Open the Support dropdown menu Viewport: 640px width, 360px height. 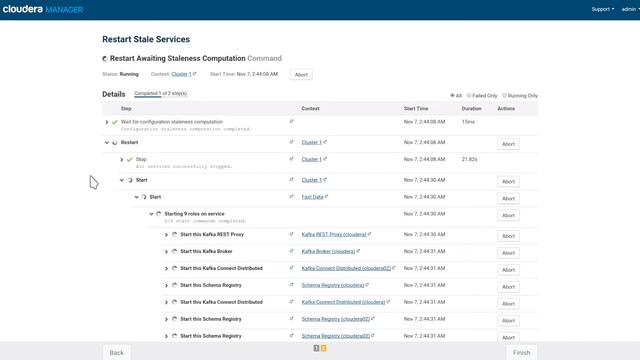tap(603, 9)
